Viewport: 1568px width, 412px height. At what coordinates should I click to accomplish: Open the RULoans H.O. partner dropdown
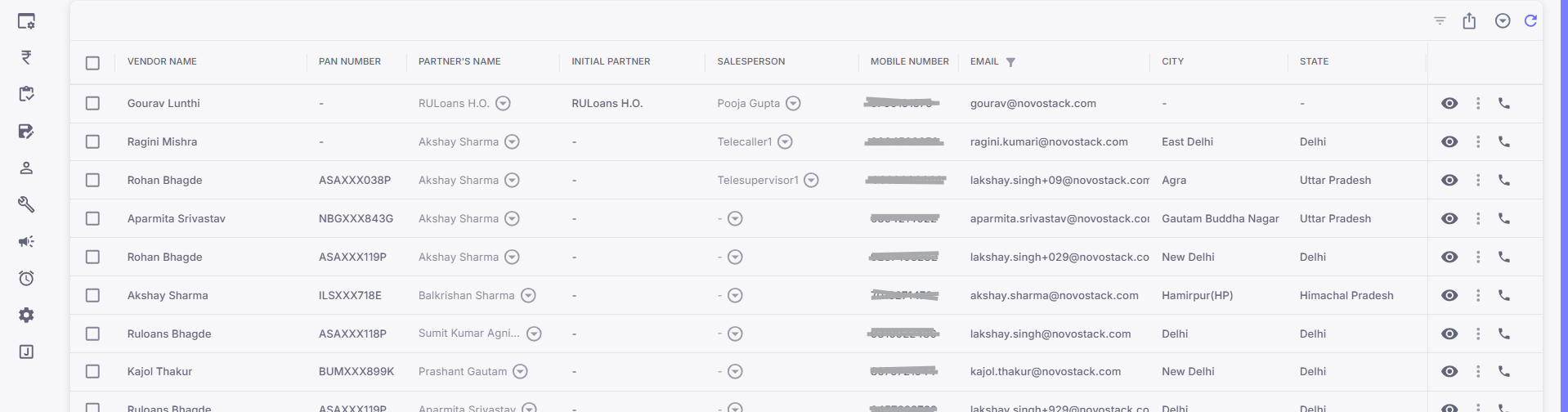click(x=504, y=103)
